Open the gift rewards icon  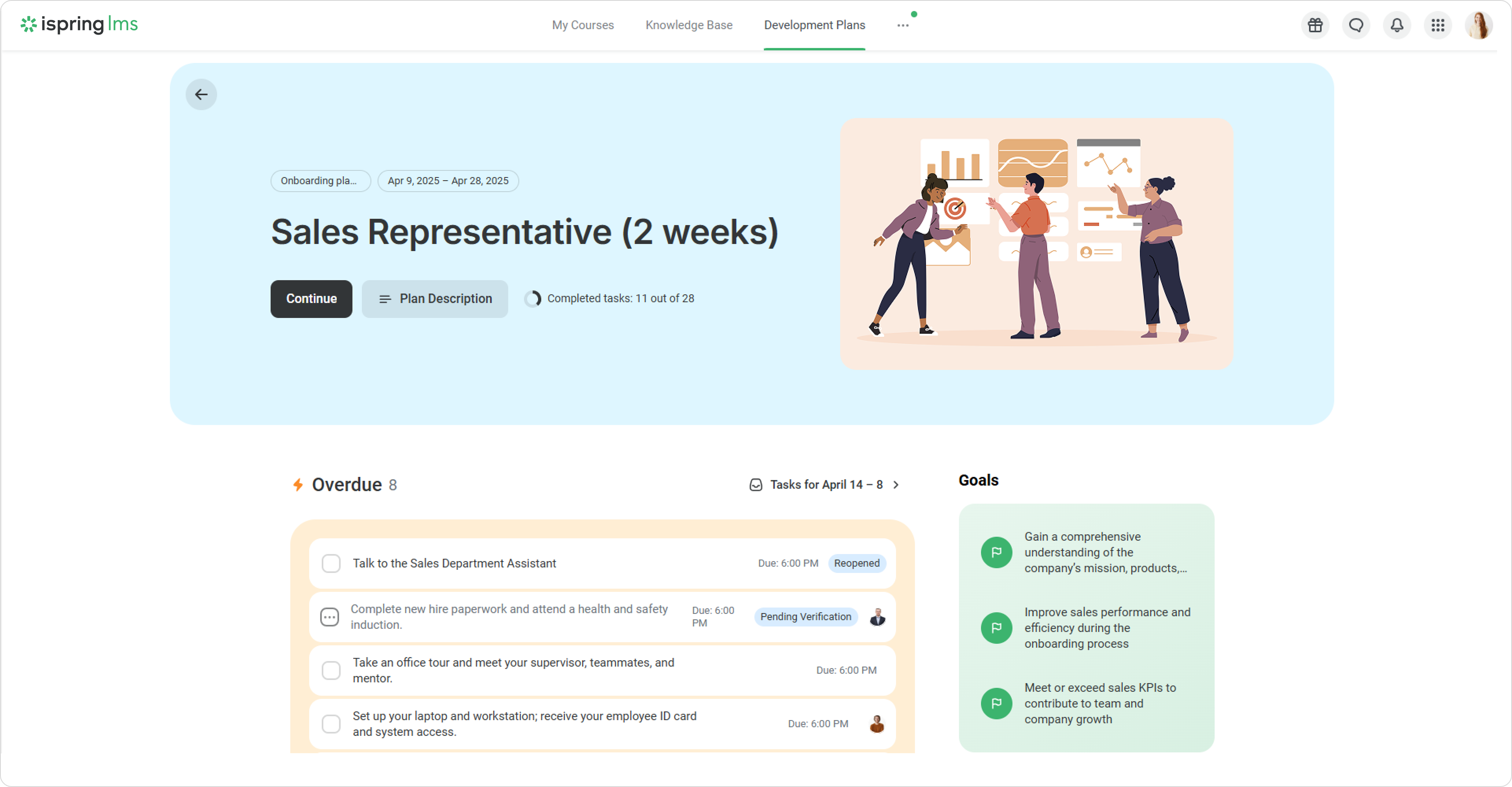pyautogui.click(x=1315, y=25)
